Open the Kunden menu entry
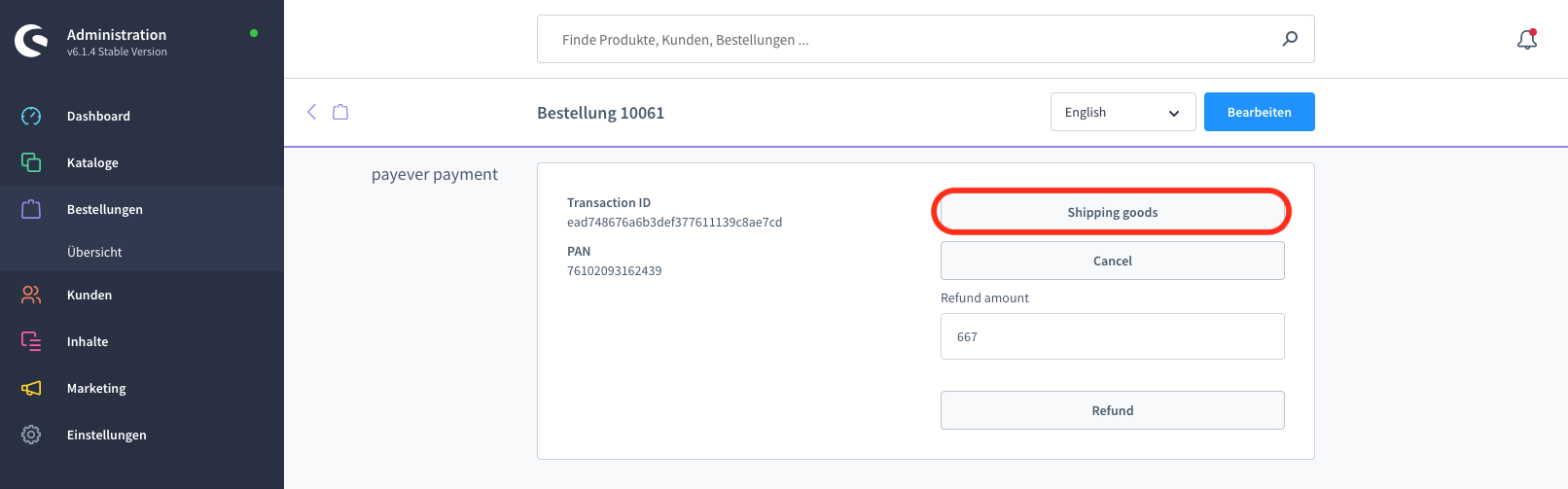This screenshot has height=489, width=1568. point(89,295)
